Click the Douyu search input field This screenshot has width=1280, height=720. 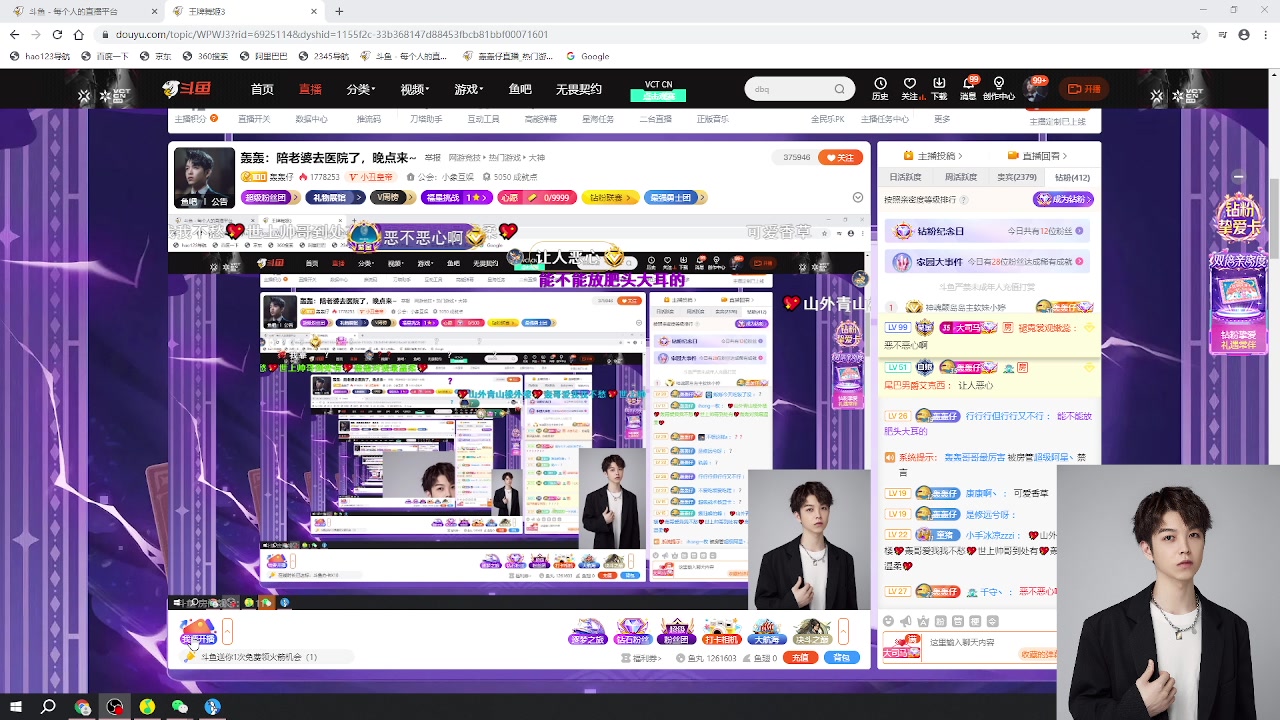790,89
